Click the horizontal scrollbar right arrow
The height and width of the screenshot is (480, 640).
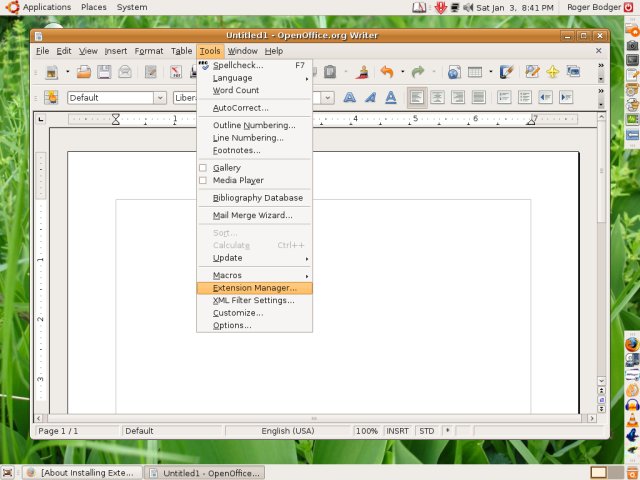point(592,418)
